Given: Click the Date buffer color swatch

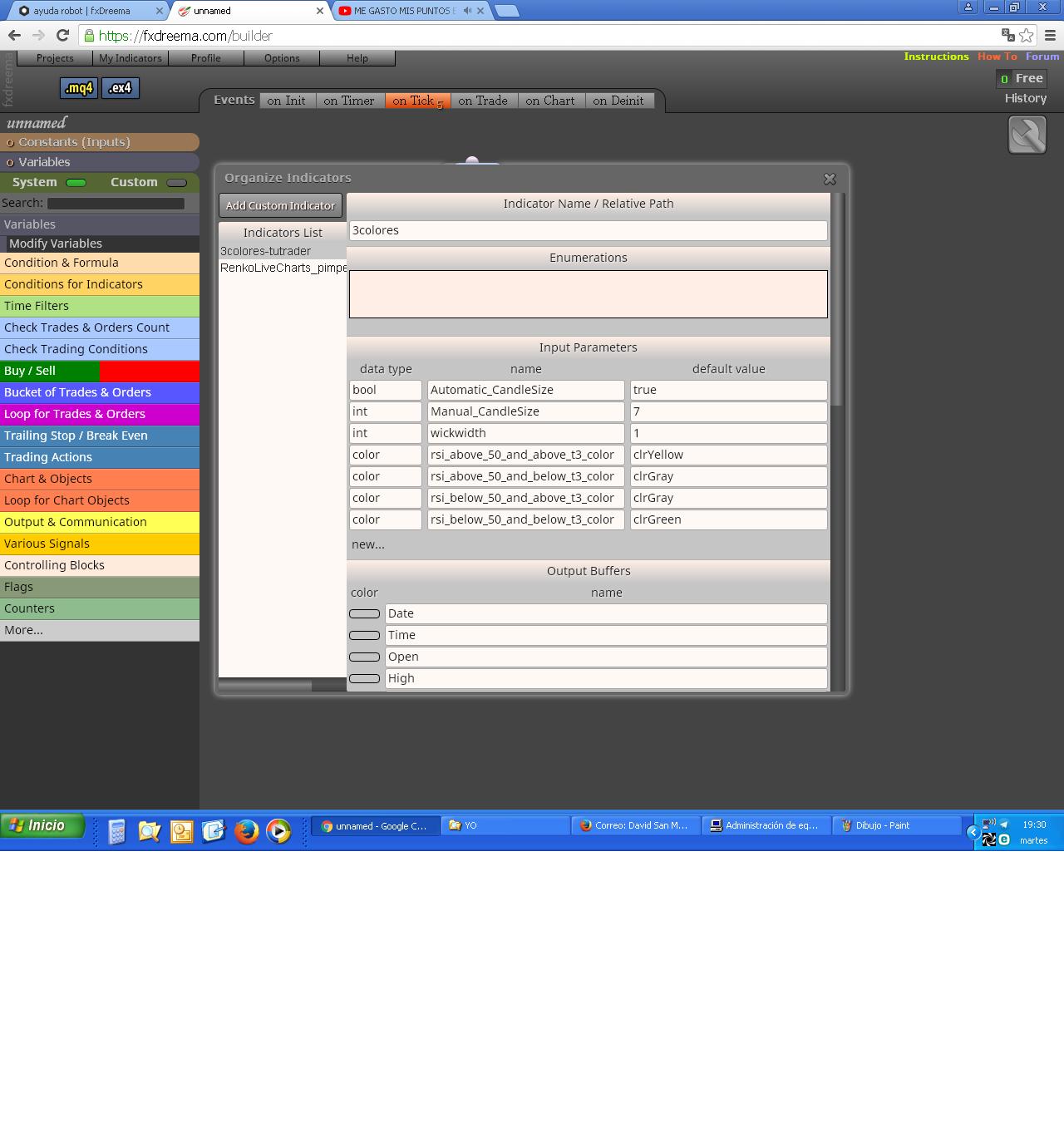Looking at the screenshot, I should (364, 613).
